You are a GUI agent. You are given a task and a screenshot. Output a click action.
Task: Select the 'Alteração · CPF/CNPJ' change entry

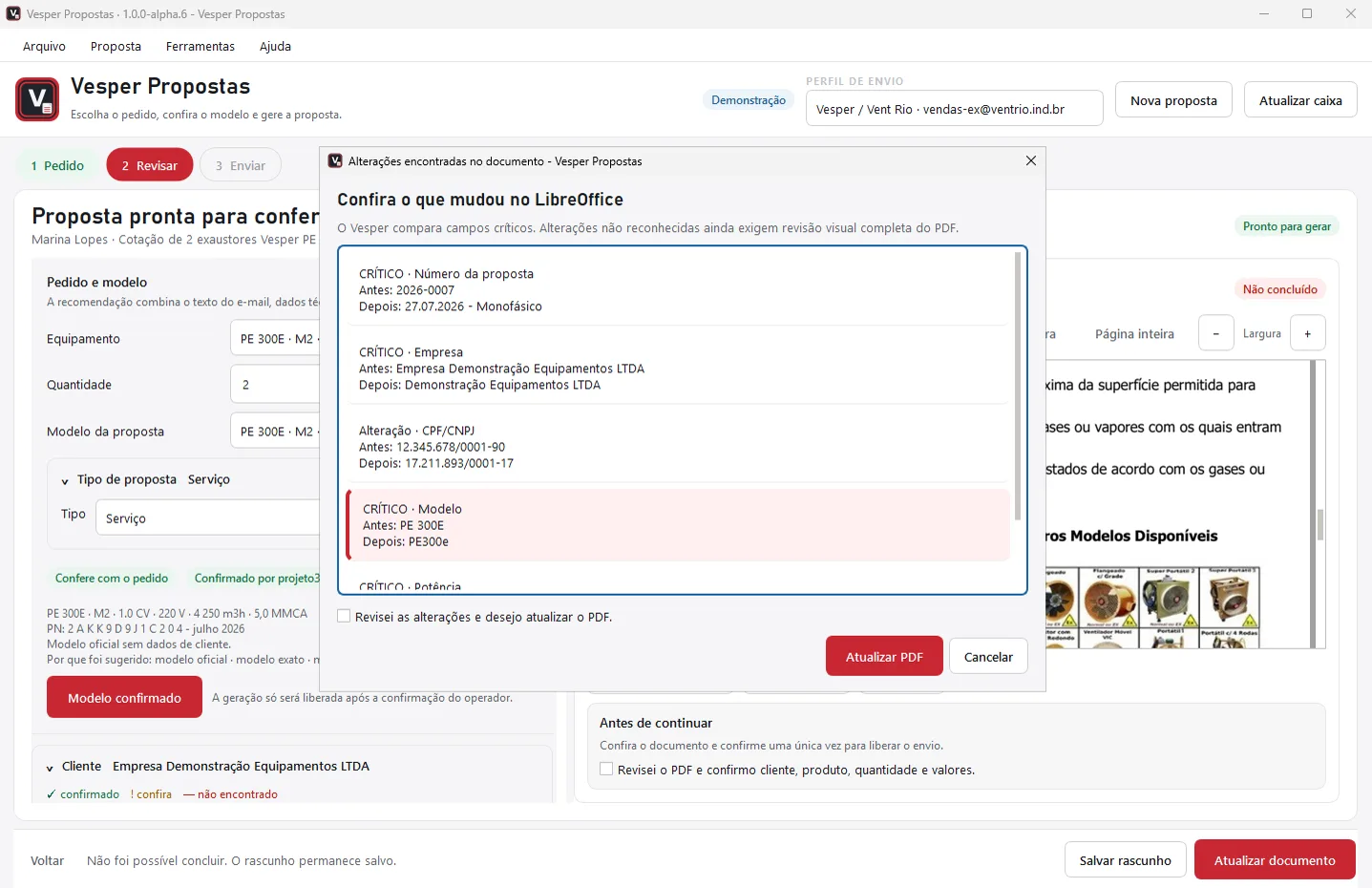[x=676, y=446]
